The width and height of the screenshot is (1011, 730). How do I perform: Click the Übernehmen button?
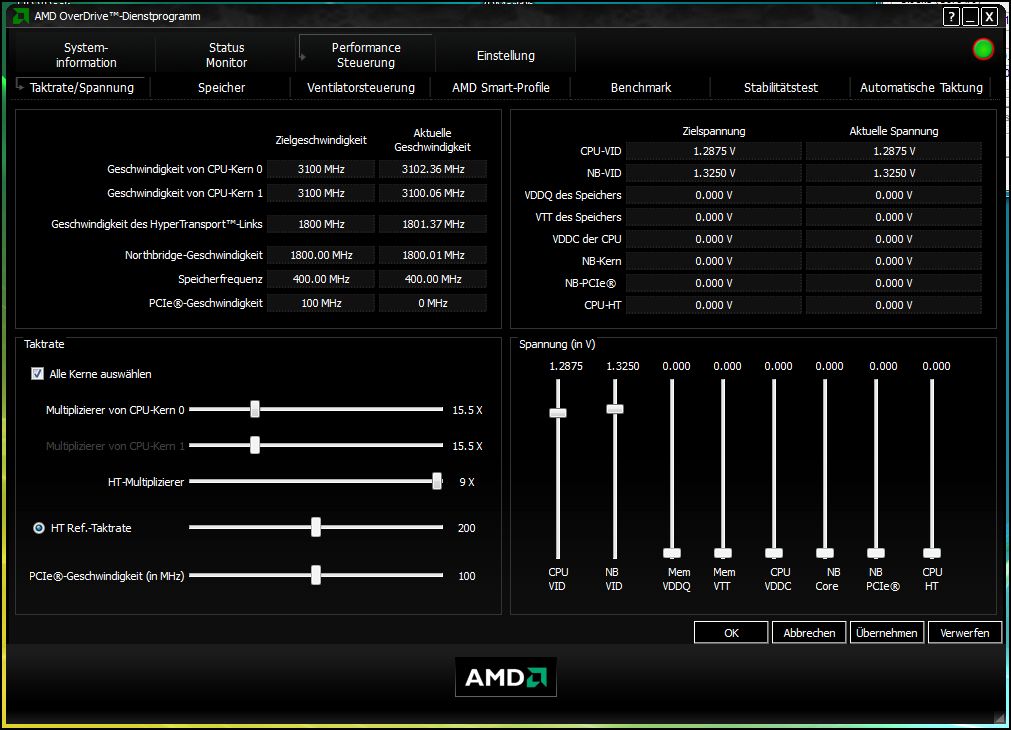coord(887,633)
